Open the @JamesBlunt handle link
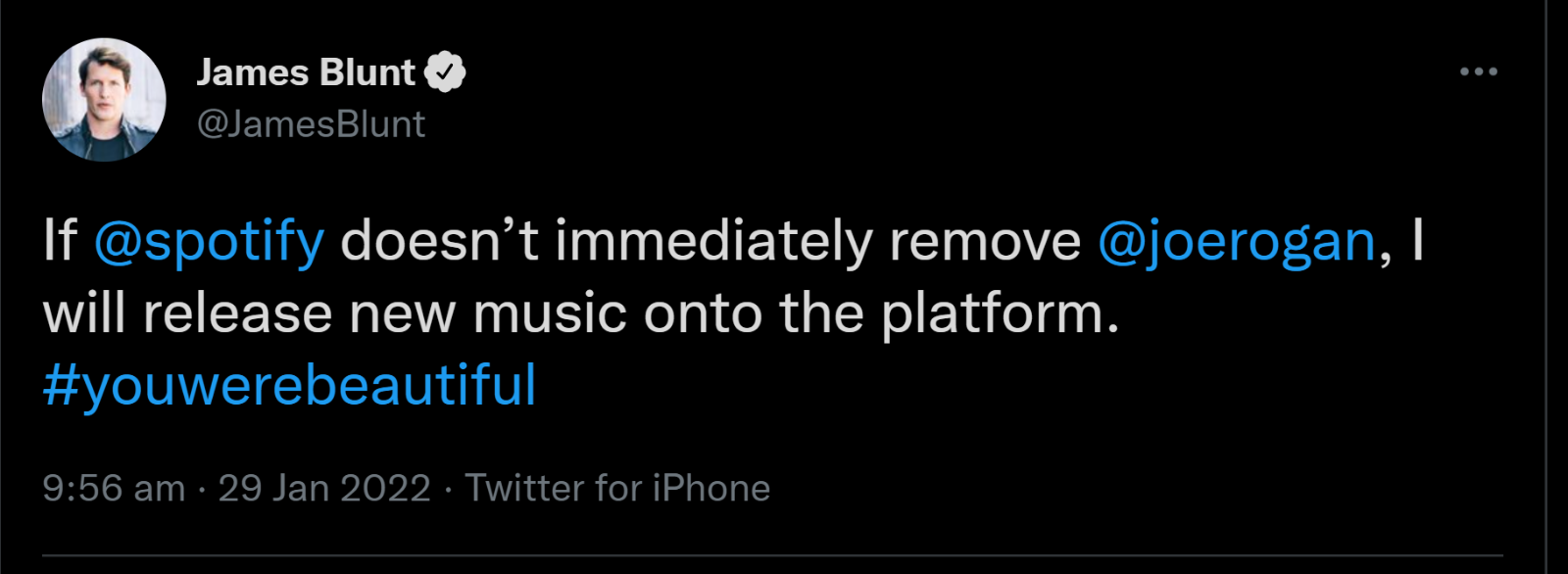The height and width of the screenshot is (574, 1568). tap(311, 124)
